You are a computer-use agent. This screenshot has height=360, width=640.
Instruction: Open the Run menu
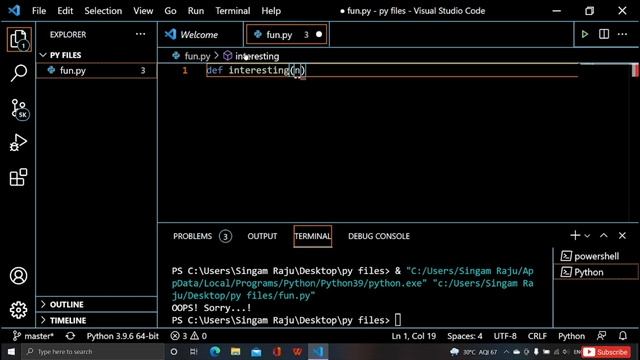click(196, 11)
